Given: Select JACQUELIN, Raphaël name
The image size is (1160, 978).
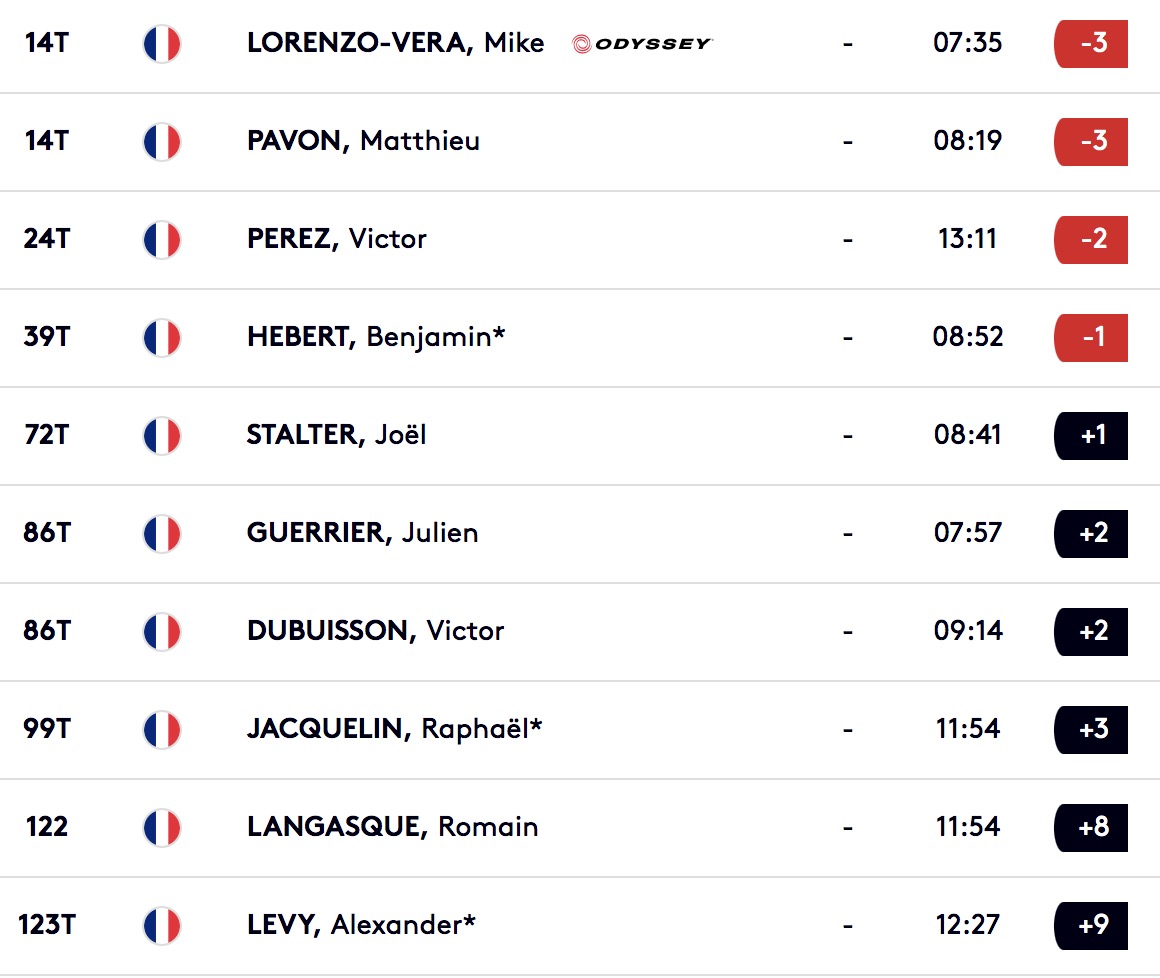Looking at the screenshot, I should [394, 729].
